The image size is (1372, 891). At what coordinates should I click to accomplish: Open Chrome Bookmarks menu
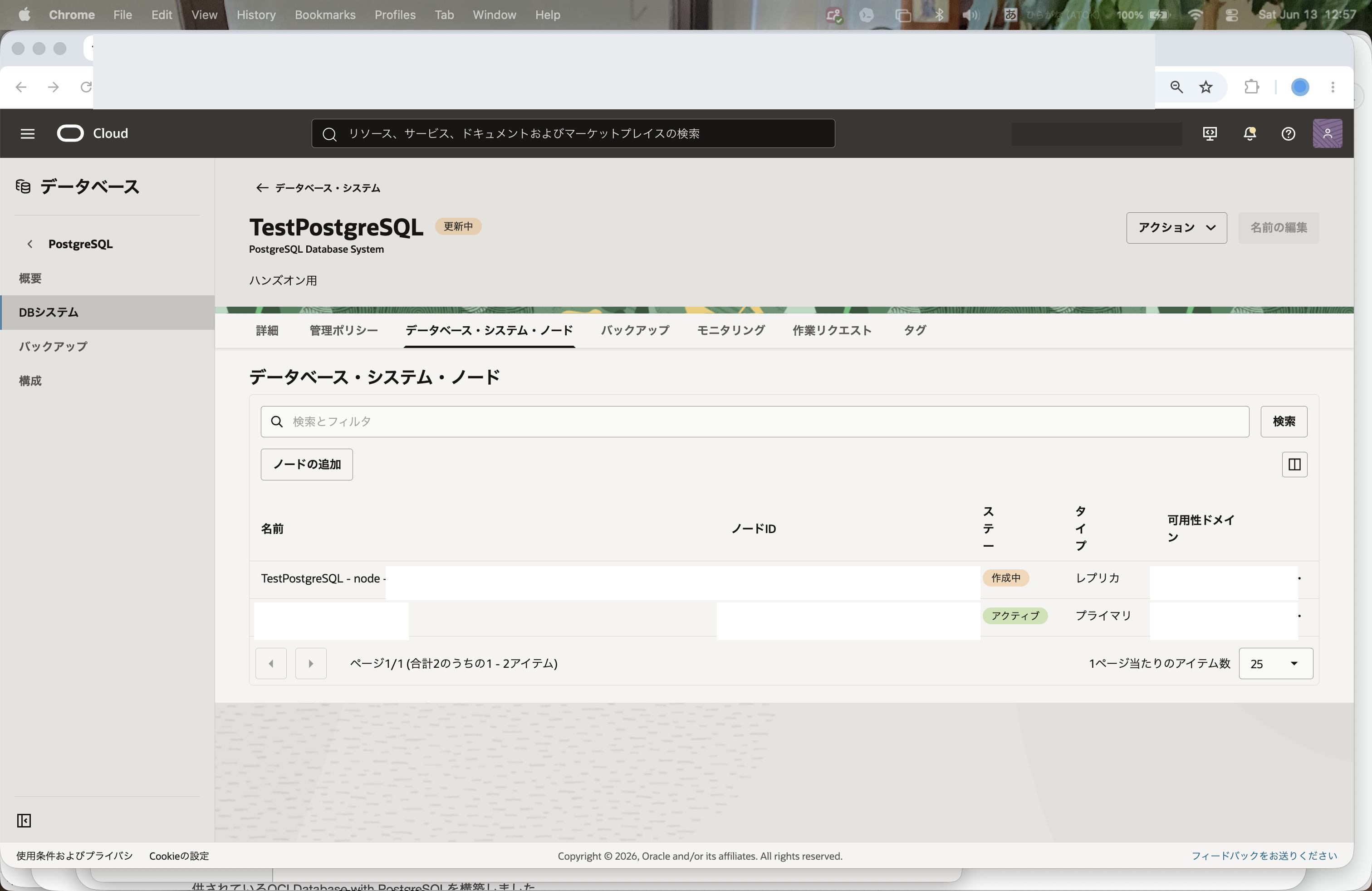coord(325,15)
